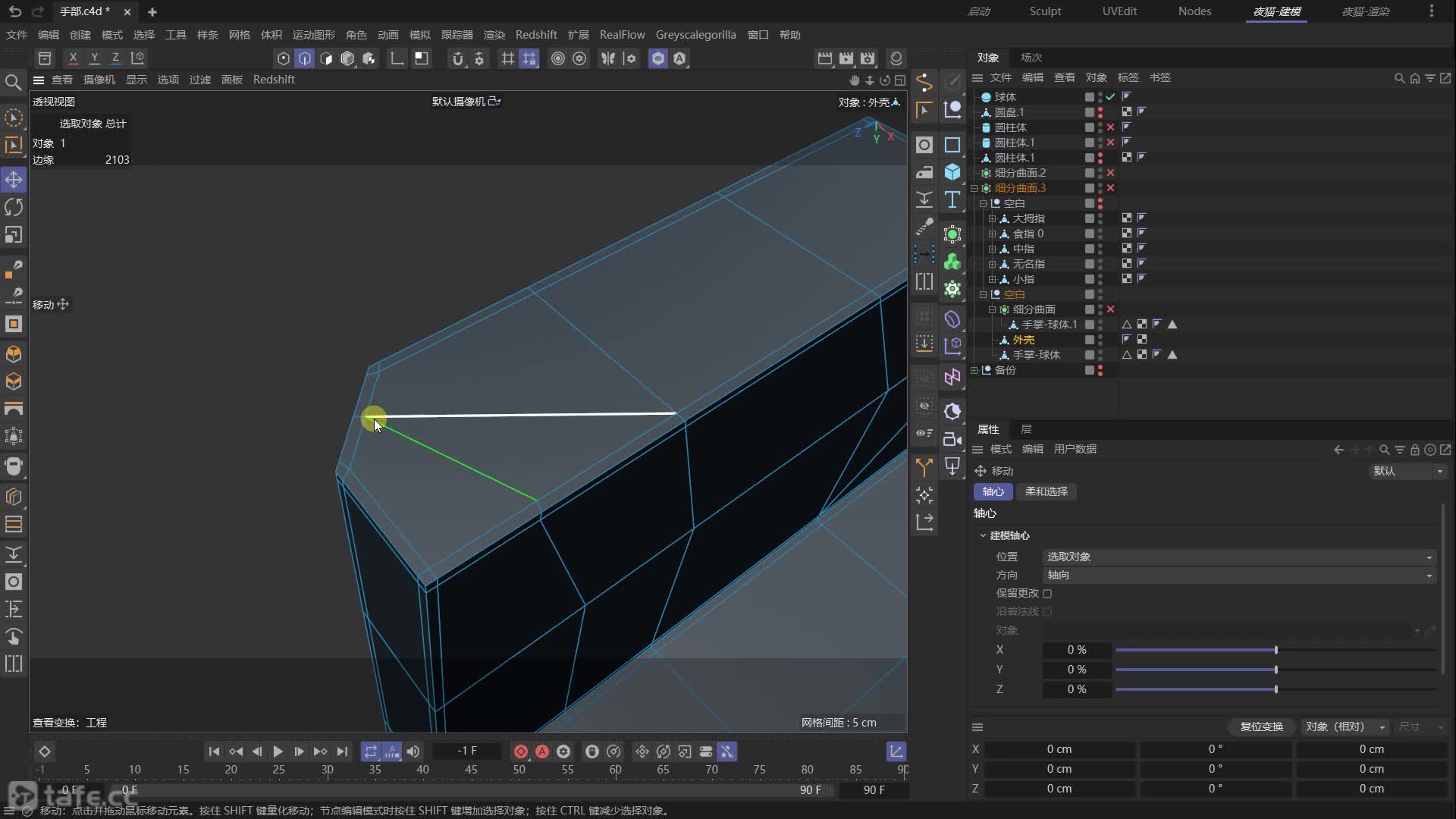Screen dimensions: 1456x819
Task: Select the 轴心 tab button
Action: pyautogui.click(x=993, y=491)
